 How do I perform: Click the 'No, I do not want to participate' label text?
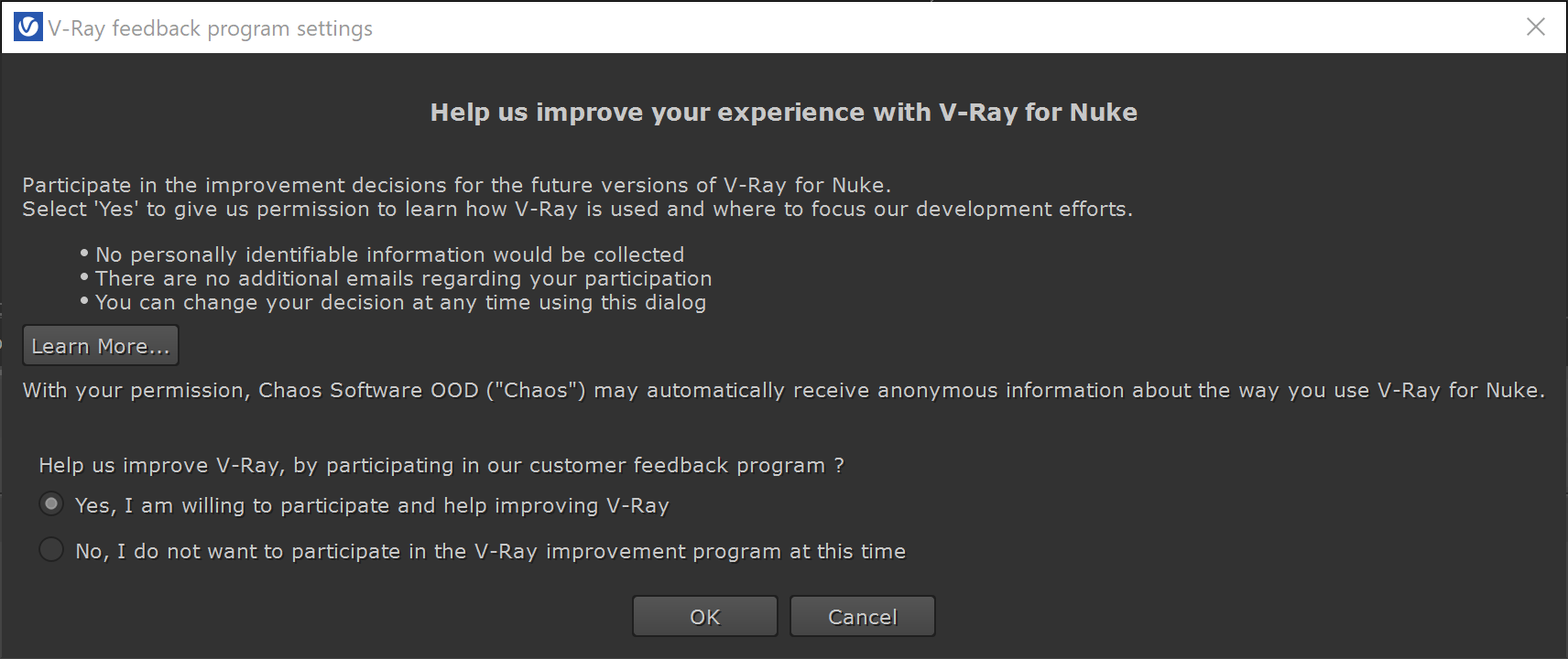(490, 551)
